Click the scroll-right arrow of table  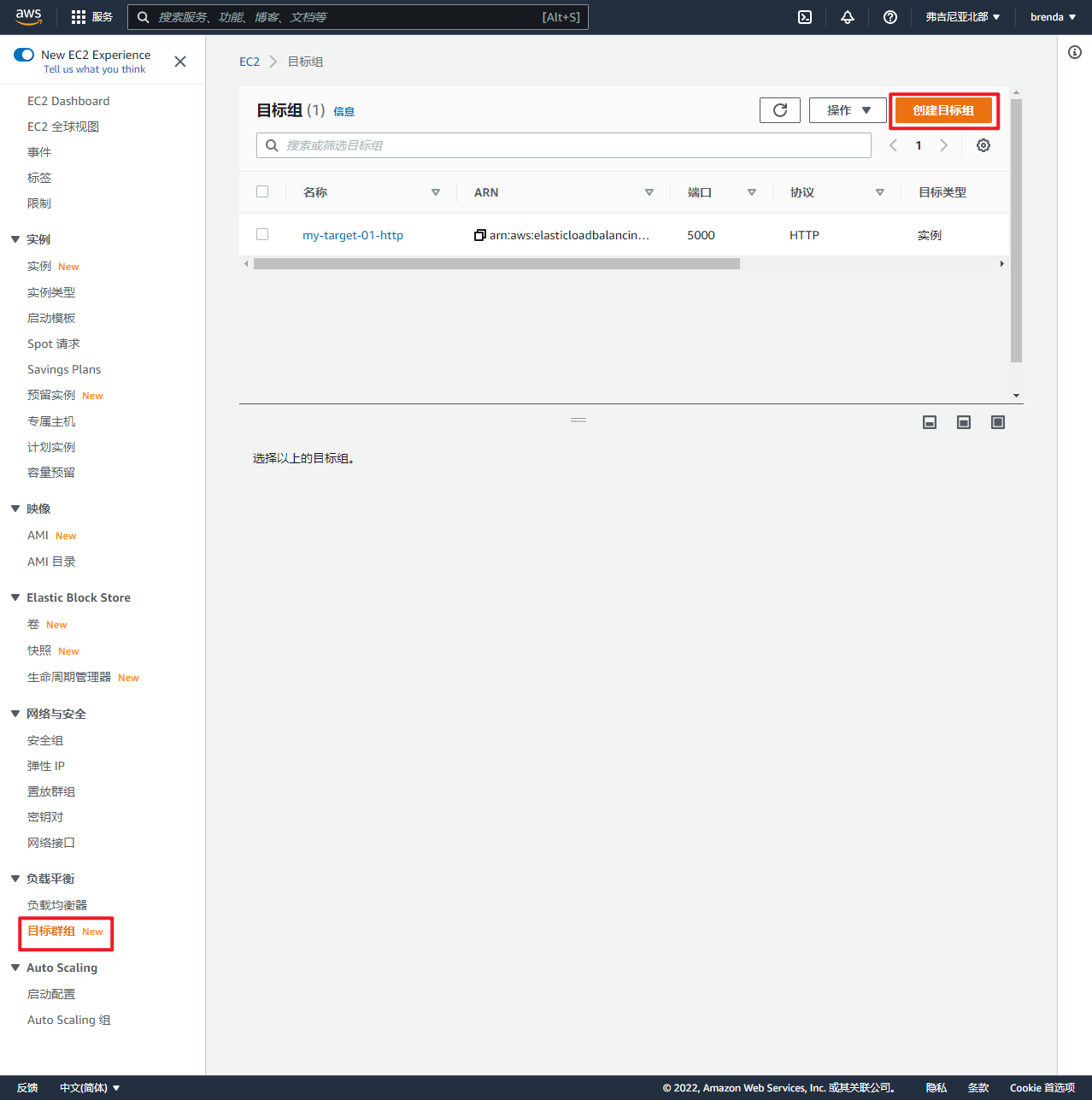click(x=1001, y=264)
